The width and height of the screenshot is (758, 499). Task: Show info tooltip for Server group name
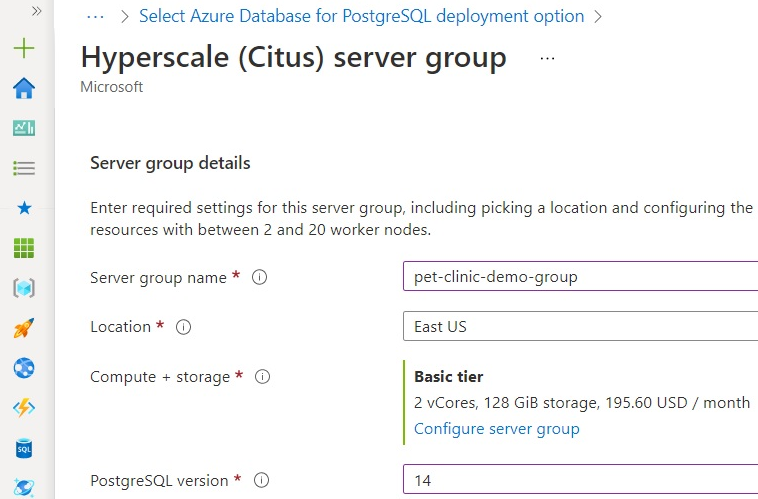tap(260, 277)
